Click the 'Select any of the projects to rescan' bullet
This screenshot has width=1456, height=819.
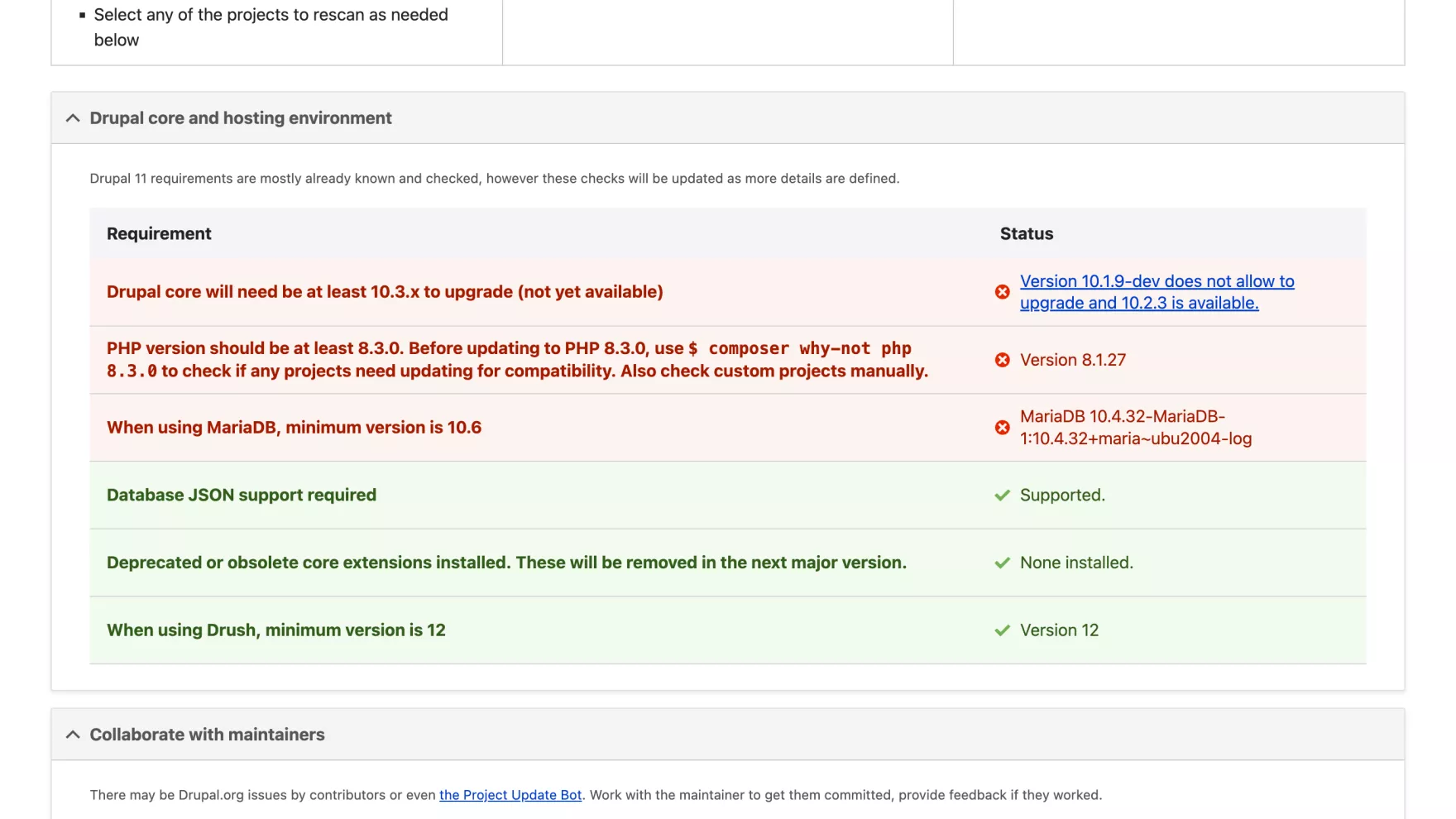[x=271, y=27]
